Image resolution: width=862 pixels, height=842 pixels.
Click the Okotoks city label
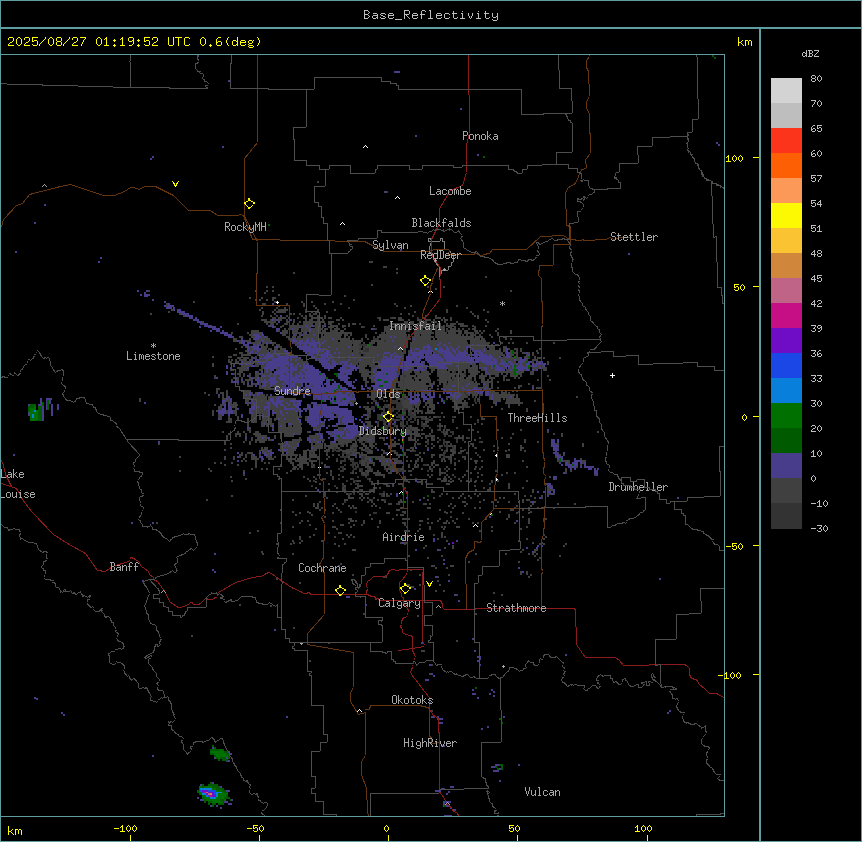[x=412, y=700]
